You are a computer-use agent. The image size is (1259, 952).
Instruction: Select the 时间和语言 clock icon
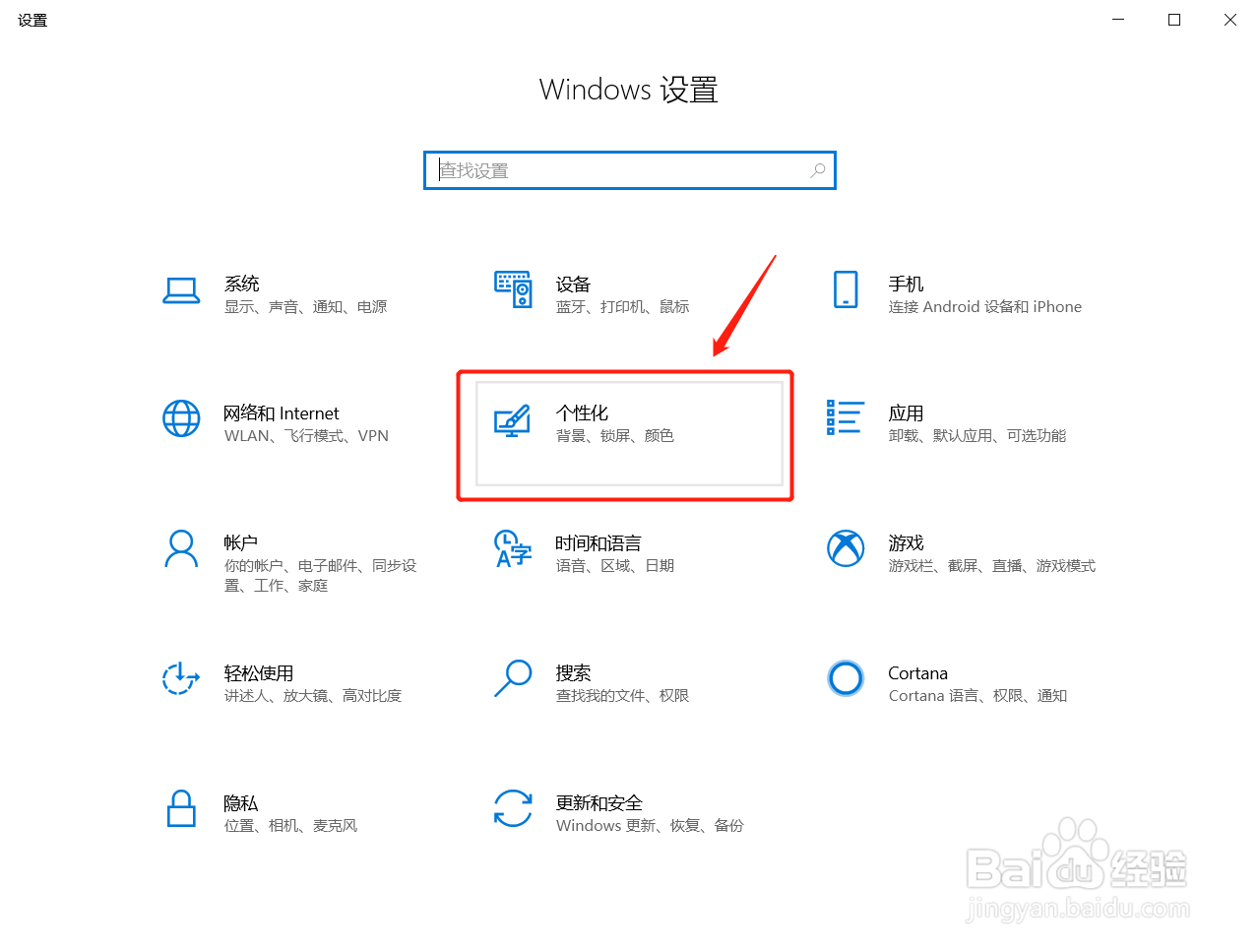click(x=513, y=549)
